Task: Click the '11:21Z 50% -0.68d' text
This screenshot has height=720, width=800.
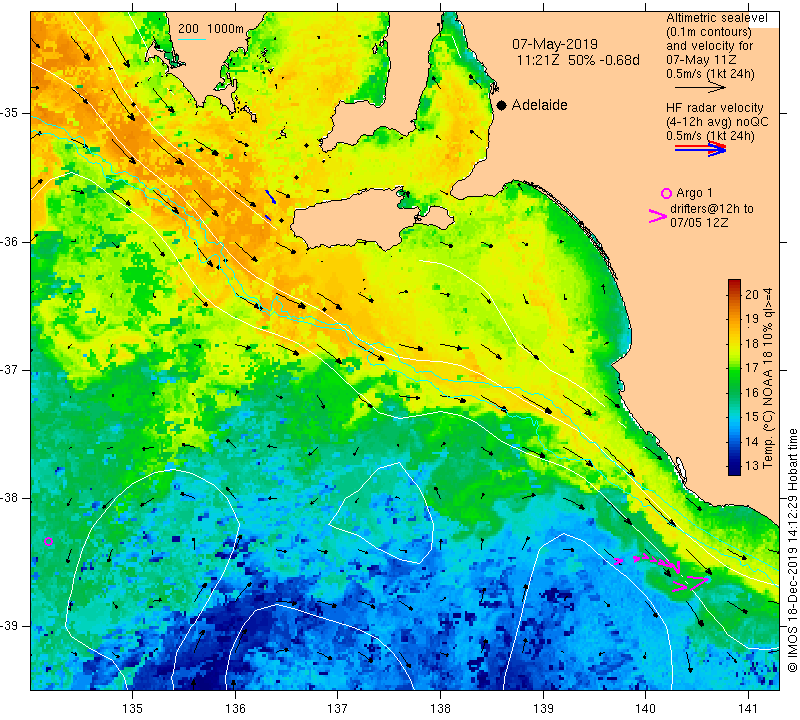Action: click(578, 60)
